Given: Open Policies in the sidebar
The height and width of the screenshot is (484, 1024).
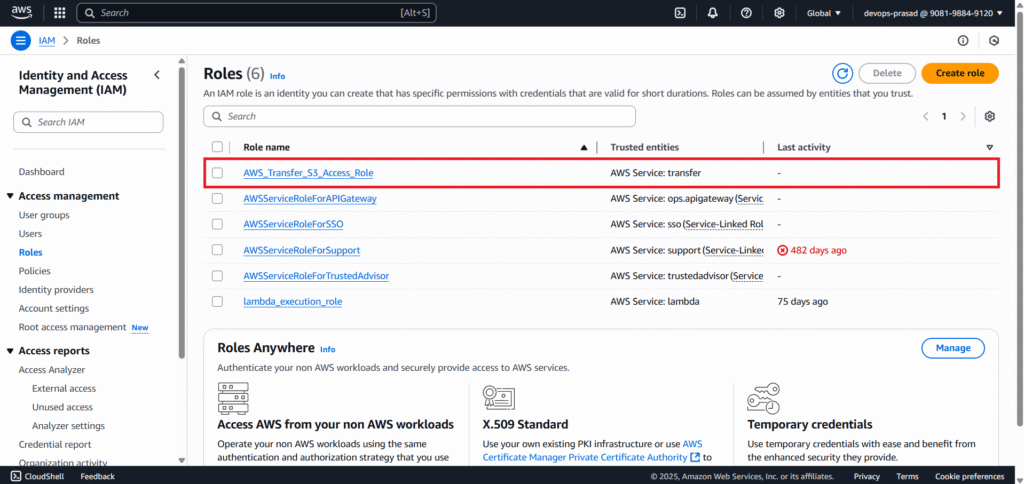Looking at the screenshot, I should tap(35, 270).
